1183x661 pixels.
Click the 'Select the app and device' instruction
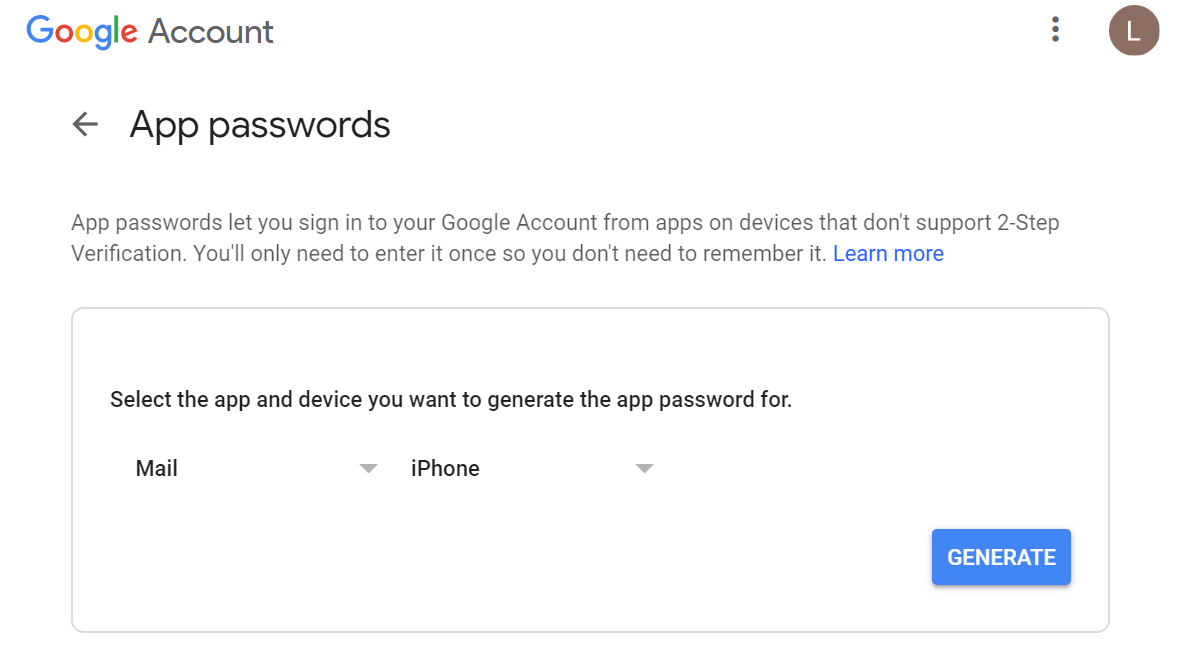[x=450, y=400]
